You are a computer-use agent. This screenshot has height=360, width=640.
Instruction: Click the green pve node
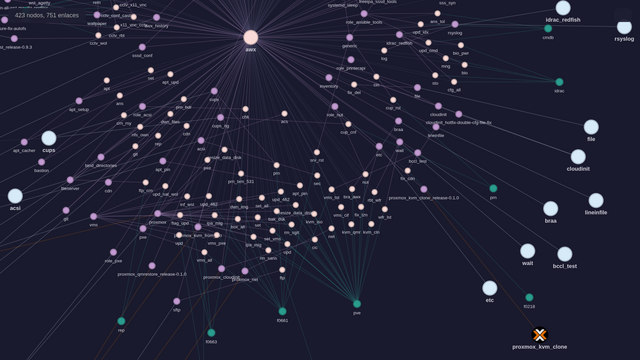pos(357,304)
